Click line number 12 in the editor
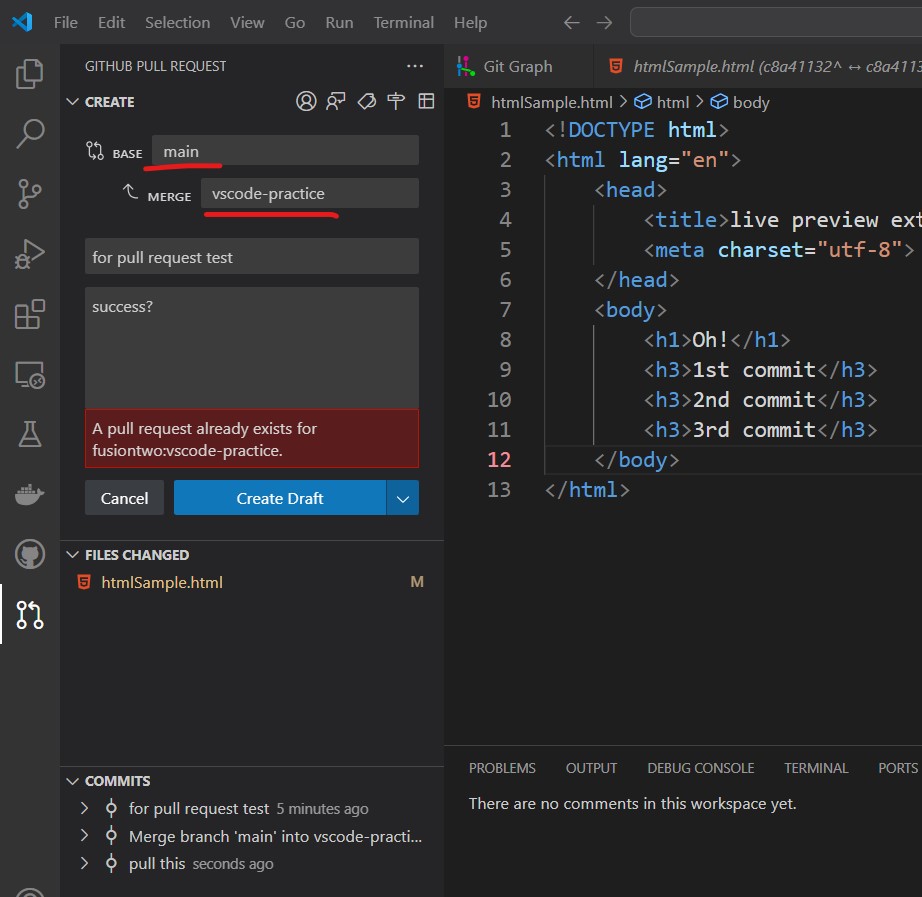The image size is (922, 897). click(x=499, y=459)
